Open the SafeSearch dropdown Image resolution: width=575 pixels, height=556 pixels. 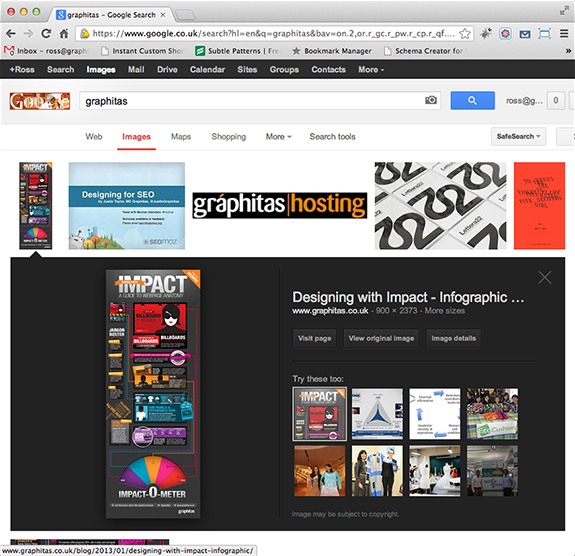click(x=519, y=136)
